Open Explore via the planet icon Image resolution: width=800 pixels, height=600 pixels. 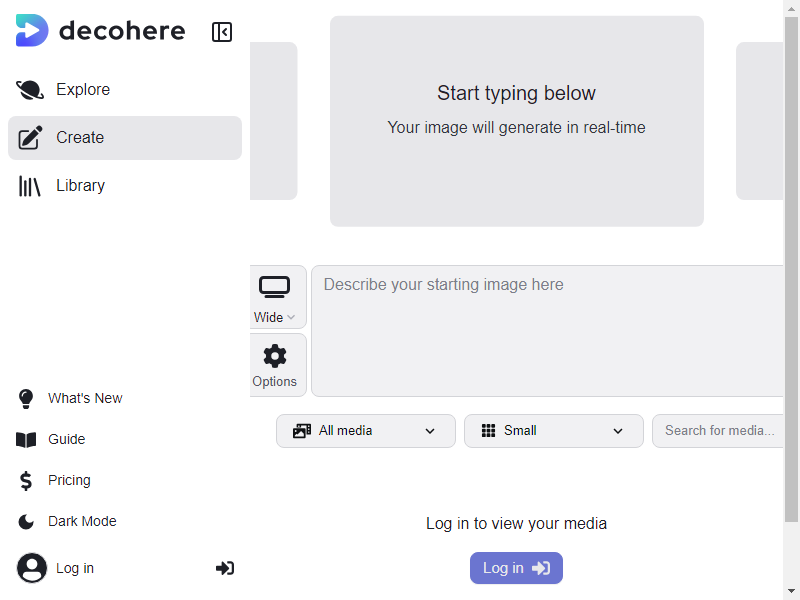[30, 90]
